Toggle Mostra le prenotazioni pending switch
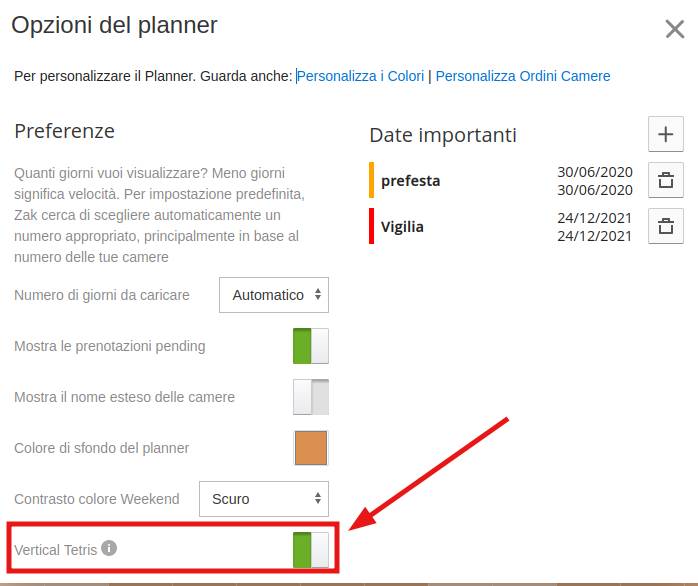The height and width of the screenshot is (586, 698). click(310, 346)
